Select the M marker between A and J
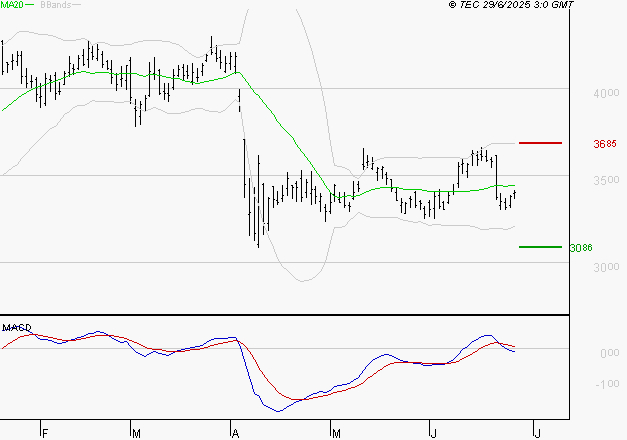 point(336,432)
